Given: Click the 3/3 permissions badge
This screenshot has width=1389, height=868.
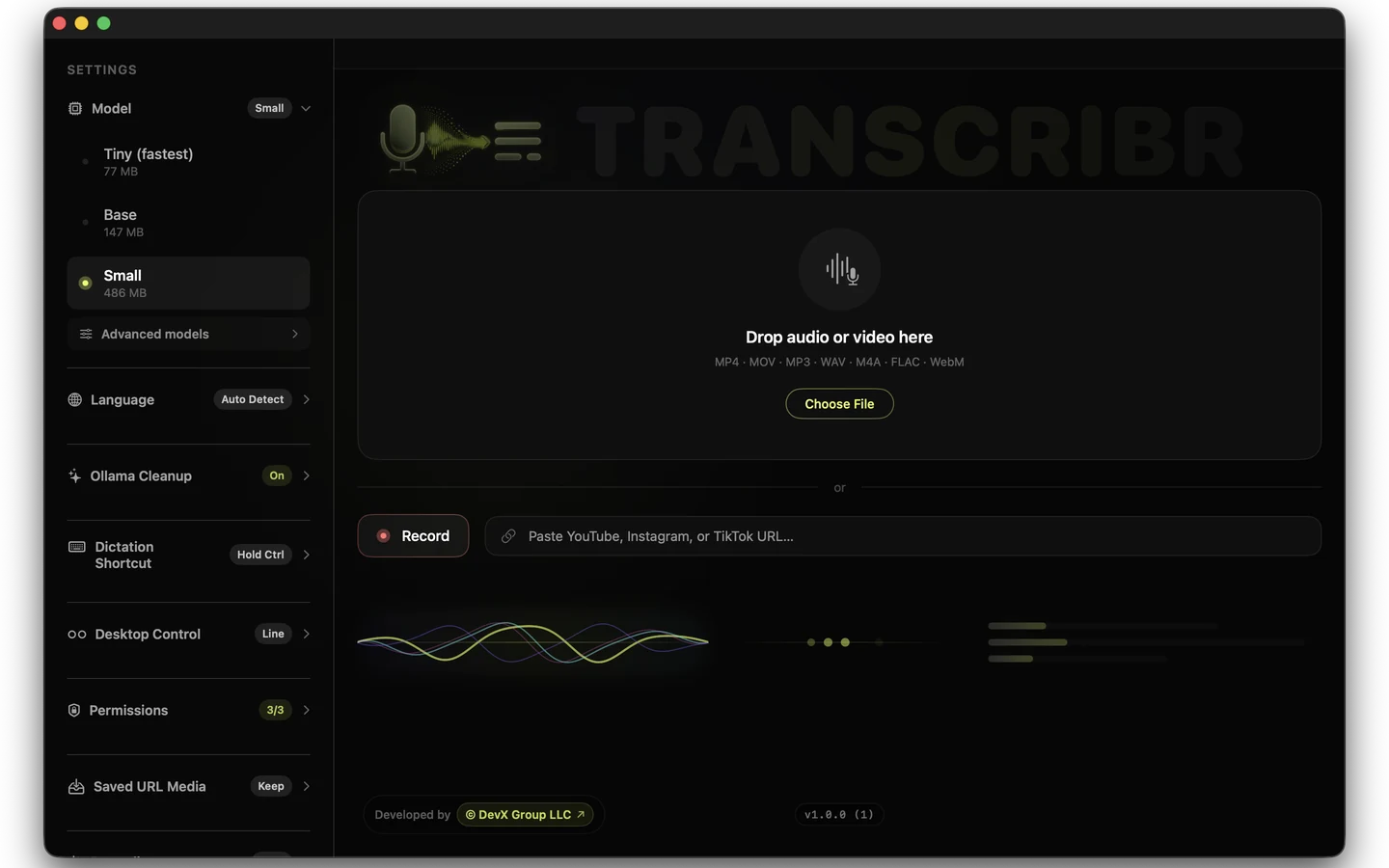Looking at the screenshot, I should coord(275,710).
